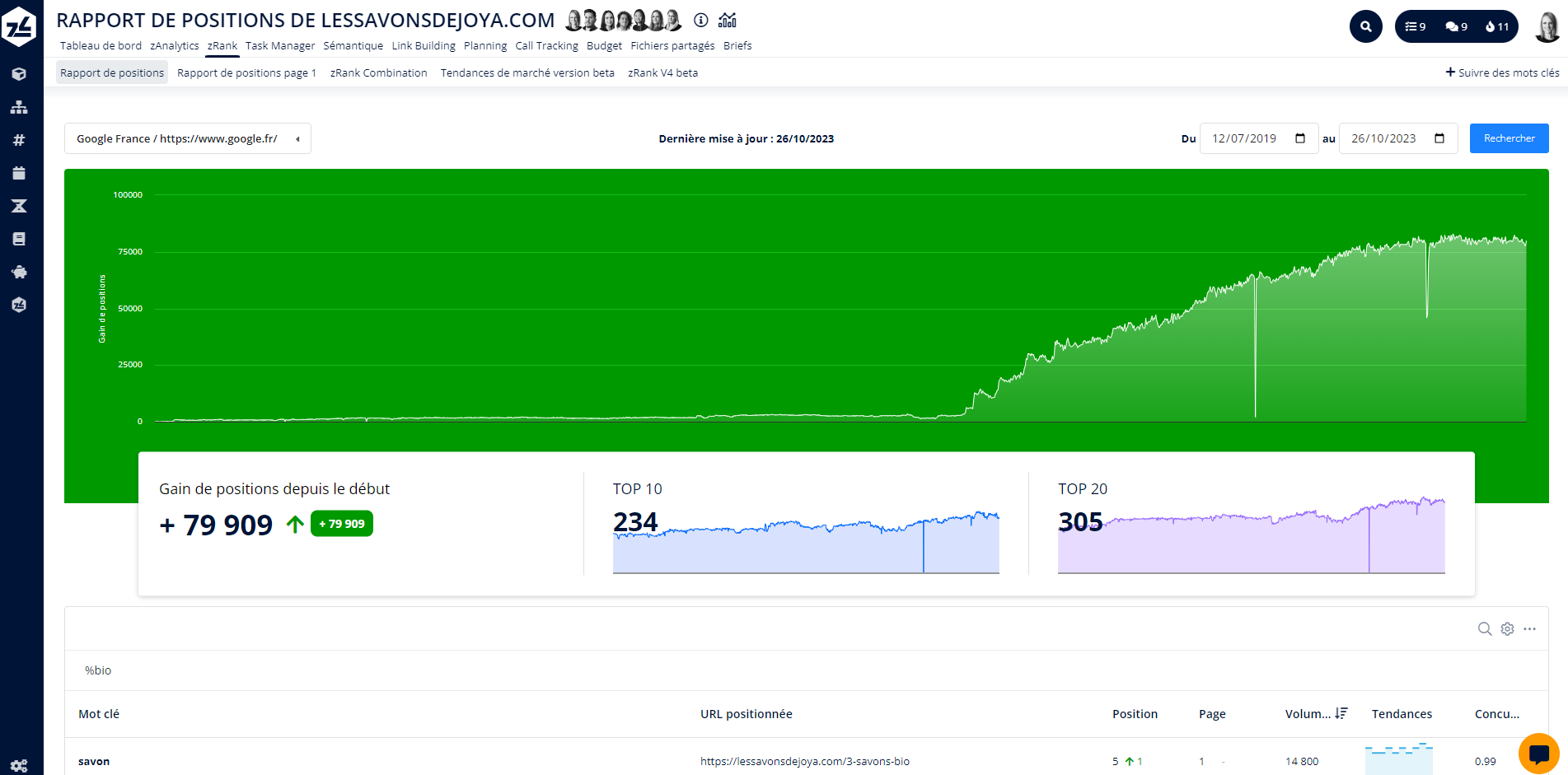Click the Mot clé column header
This screenshot has height=775, width=1568.
(x=99, y=714)
